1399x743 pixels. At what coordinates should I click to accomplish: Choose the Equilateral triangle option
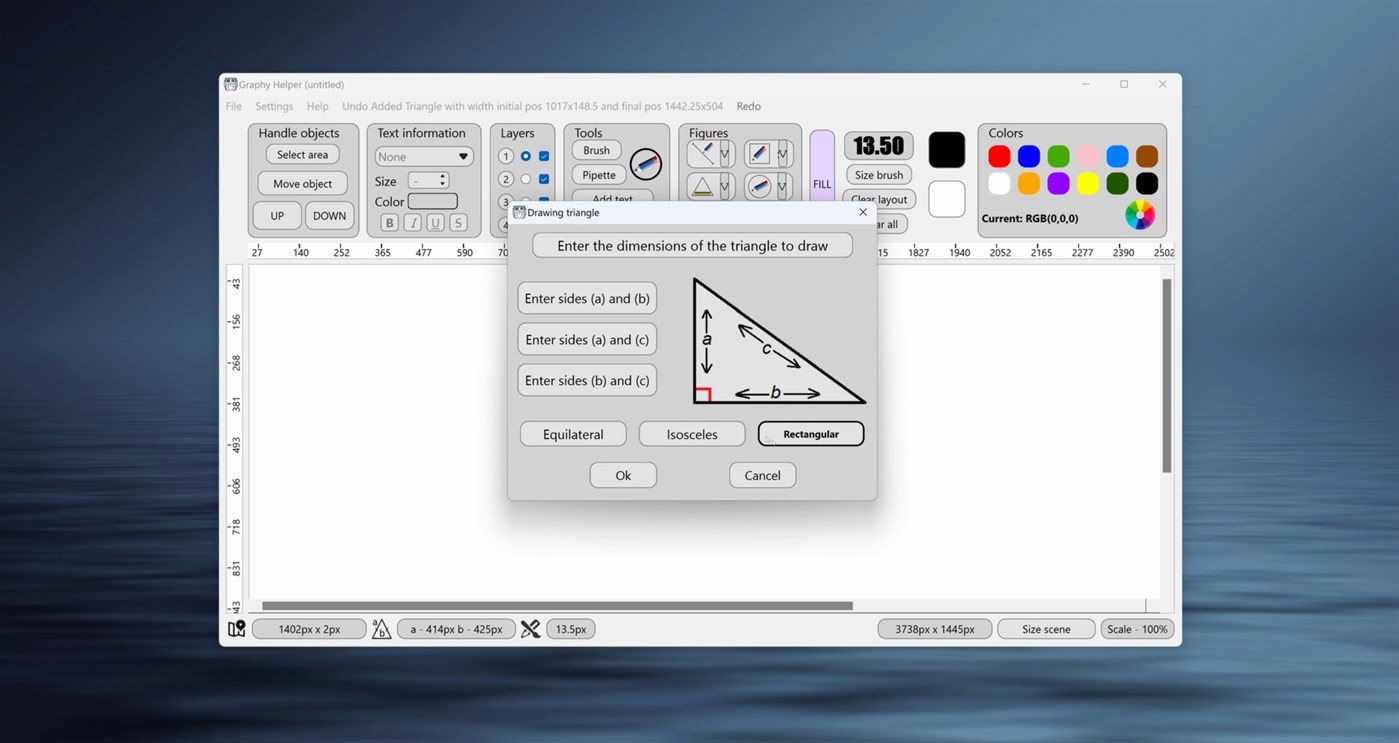point(572,434)
